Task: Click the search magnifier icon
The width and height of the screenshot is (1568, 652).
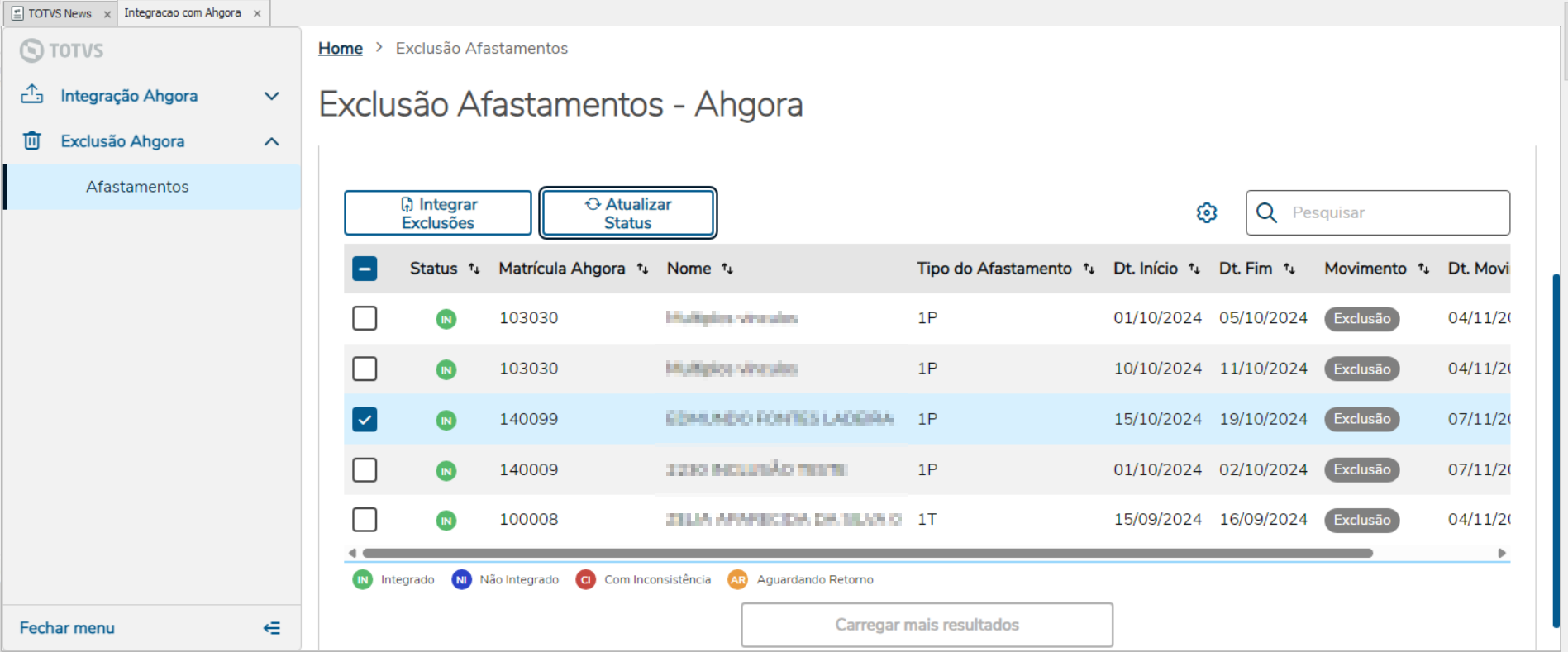Action: (x=1266, y=213)
